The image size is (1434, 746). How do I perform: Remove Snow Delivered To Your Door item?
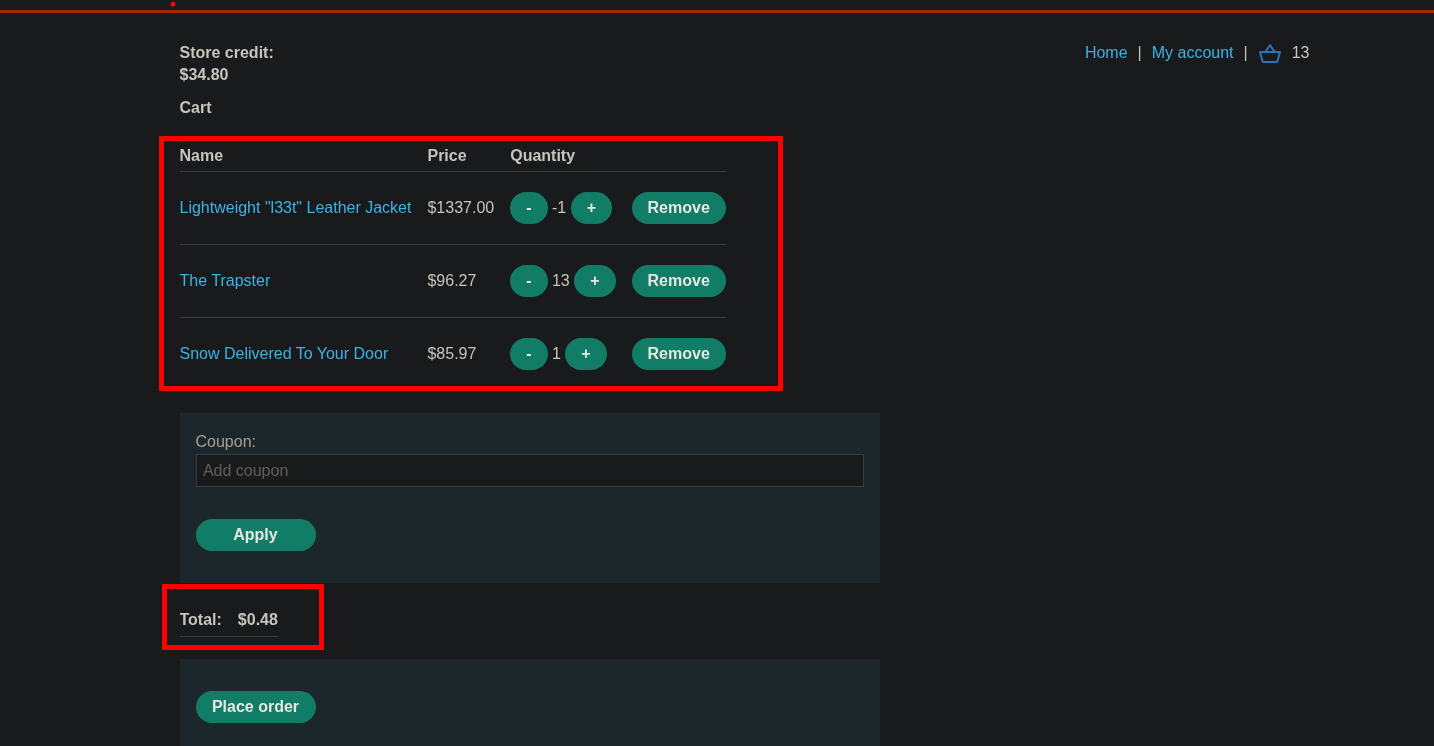coord(678,354)
